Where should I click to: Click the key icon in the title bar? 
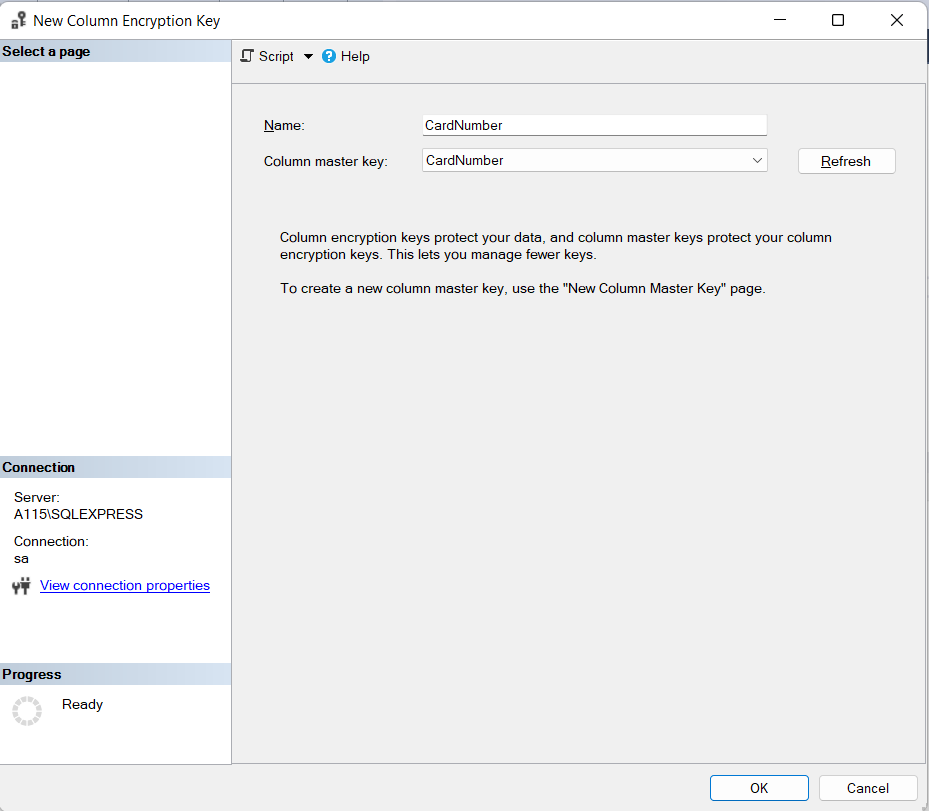tap(18, 20)
